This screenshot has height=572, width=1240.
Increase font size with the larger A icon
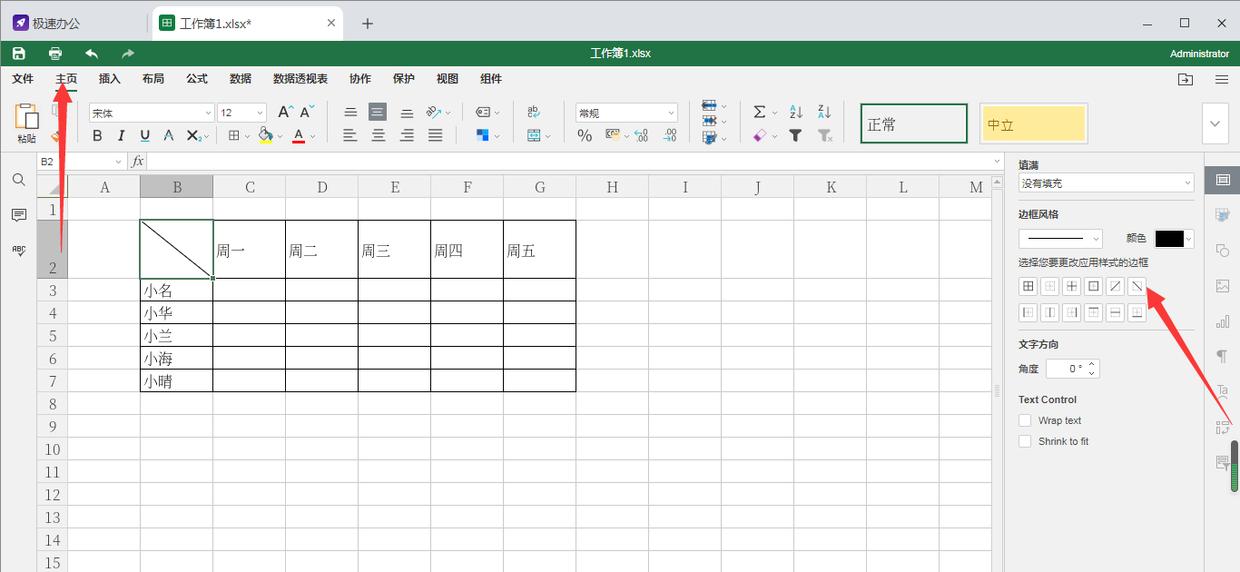285,113
